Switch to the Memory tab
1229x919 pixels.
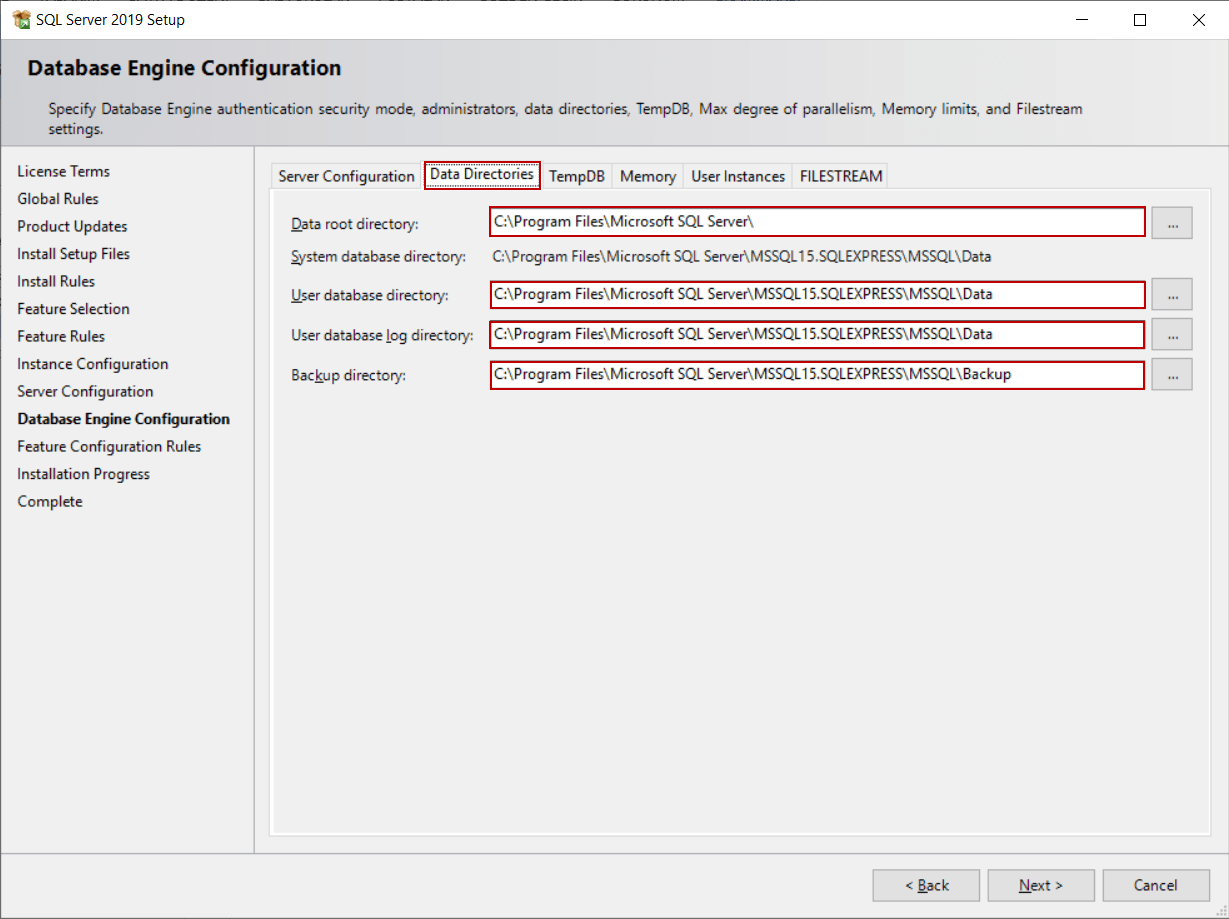[x=647, y=175]
